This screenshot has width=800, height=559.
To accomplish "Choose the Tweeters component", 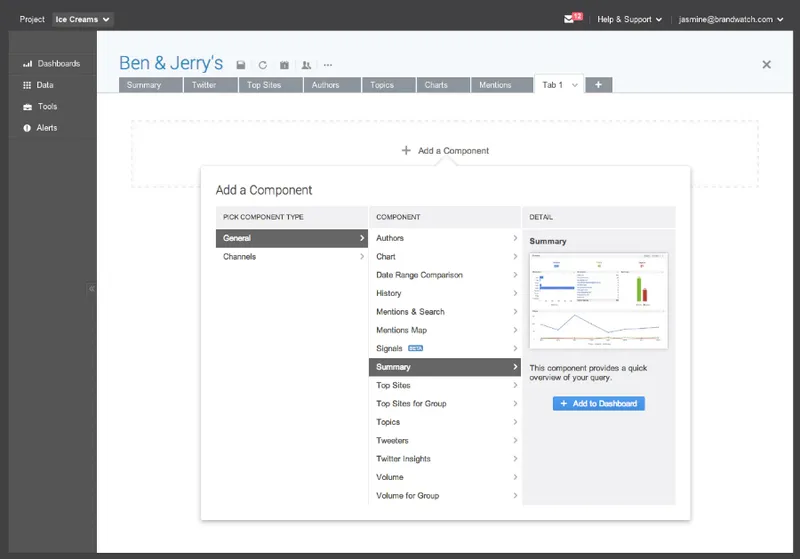I will coord(444,440).
